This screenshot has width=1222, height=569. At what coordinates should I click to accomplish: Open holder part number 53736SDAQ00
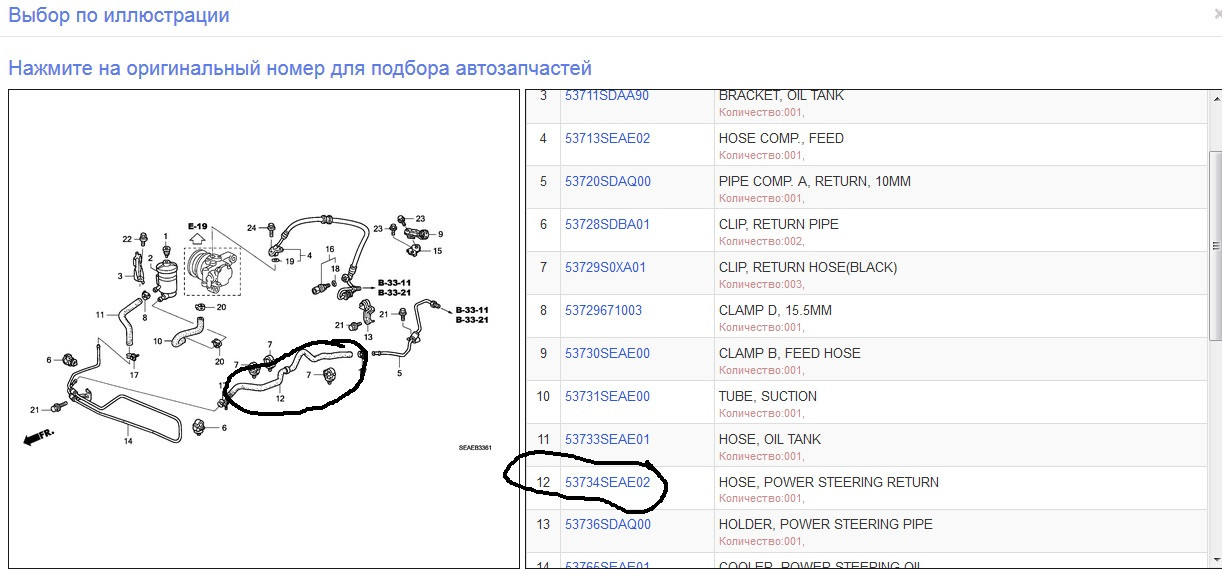[x=607, y=524]
